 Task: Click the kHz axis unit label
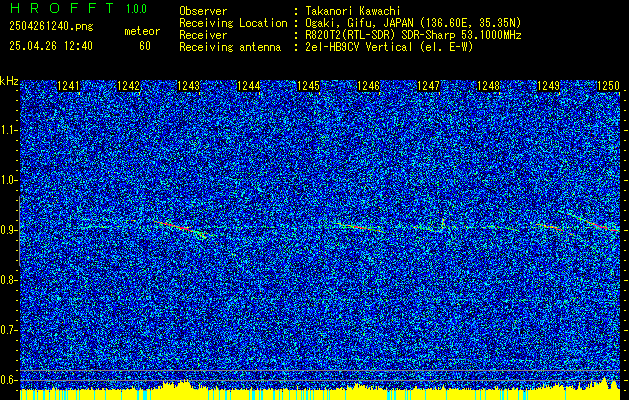point(9,81)
